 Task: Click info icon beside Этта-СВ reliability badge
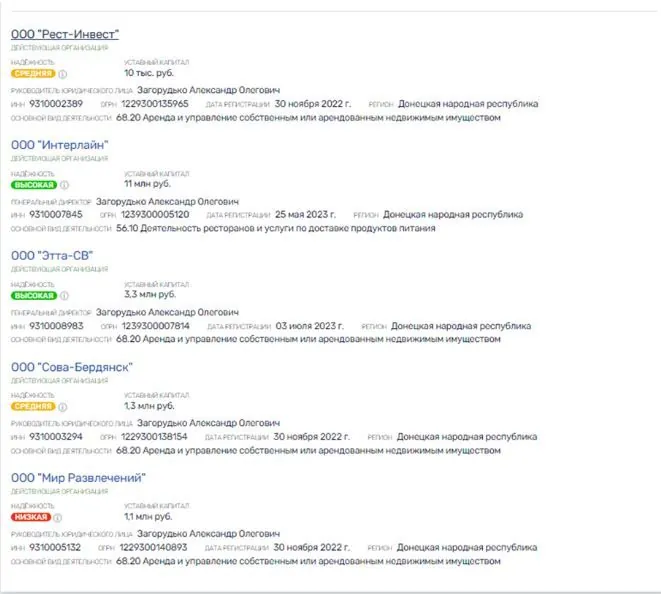[64, 296]
